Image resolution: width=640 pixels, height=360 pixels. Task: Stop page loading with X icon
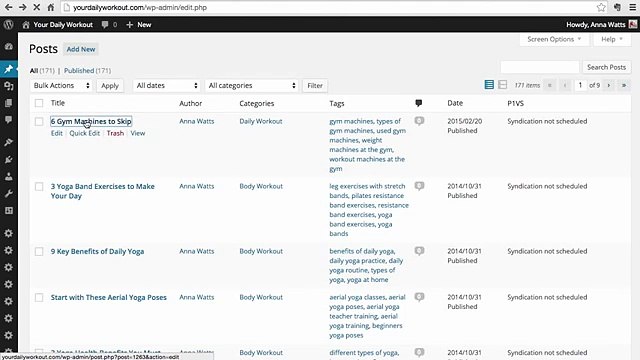tap(36, 7)
